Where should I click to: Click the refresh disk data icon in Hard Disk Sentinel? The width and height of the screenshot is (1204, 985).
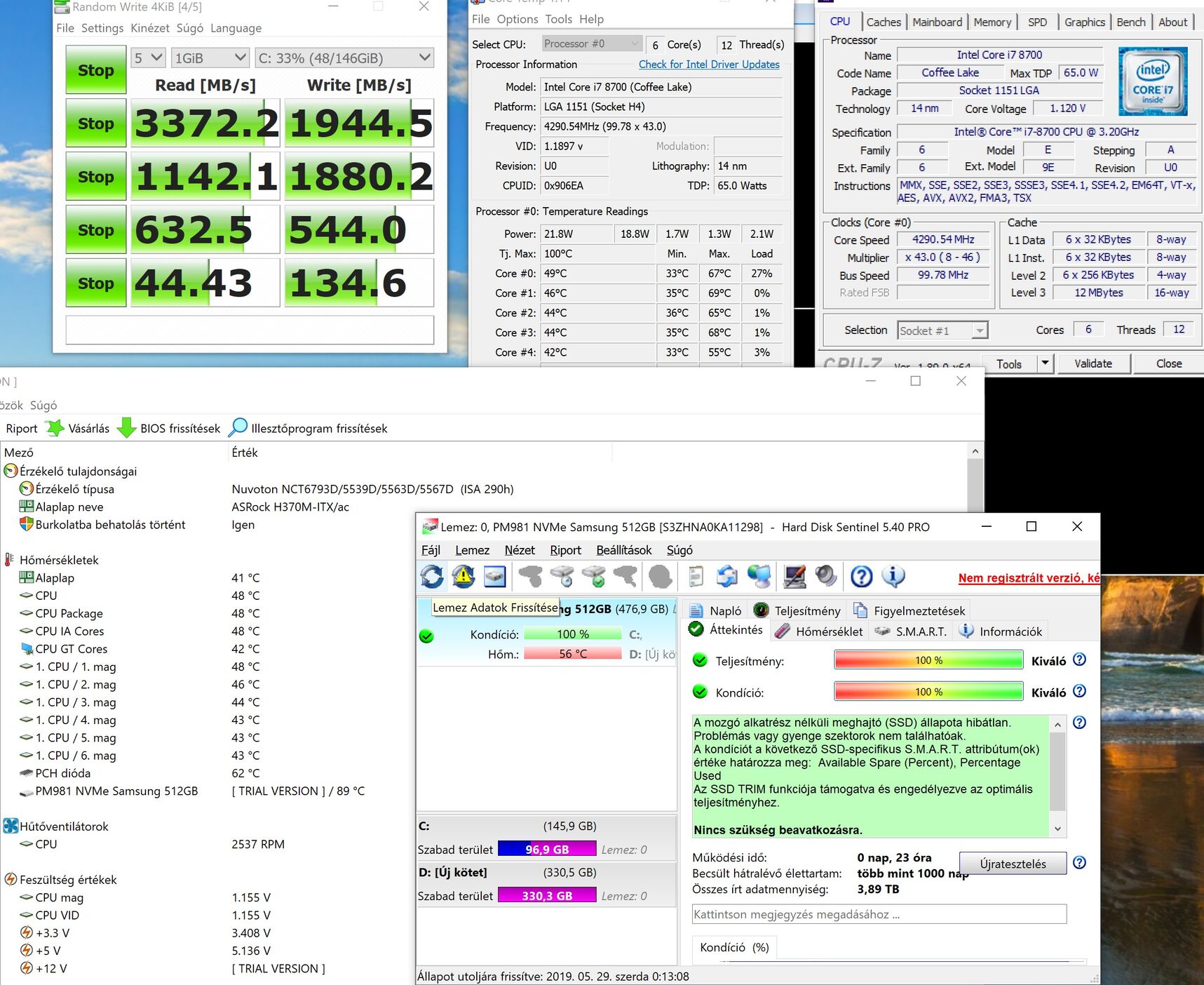[x=432, y=577]
